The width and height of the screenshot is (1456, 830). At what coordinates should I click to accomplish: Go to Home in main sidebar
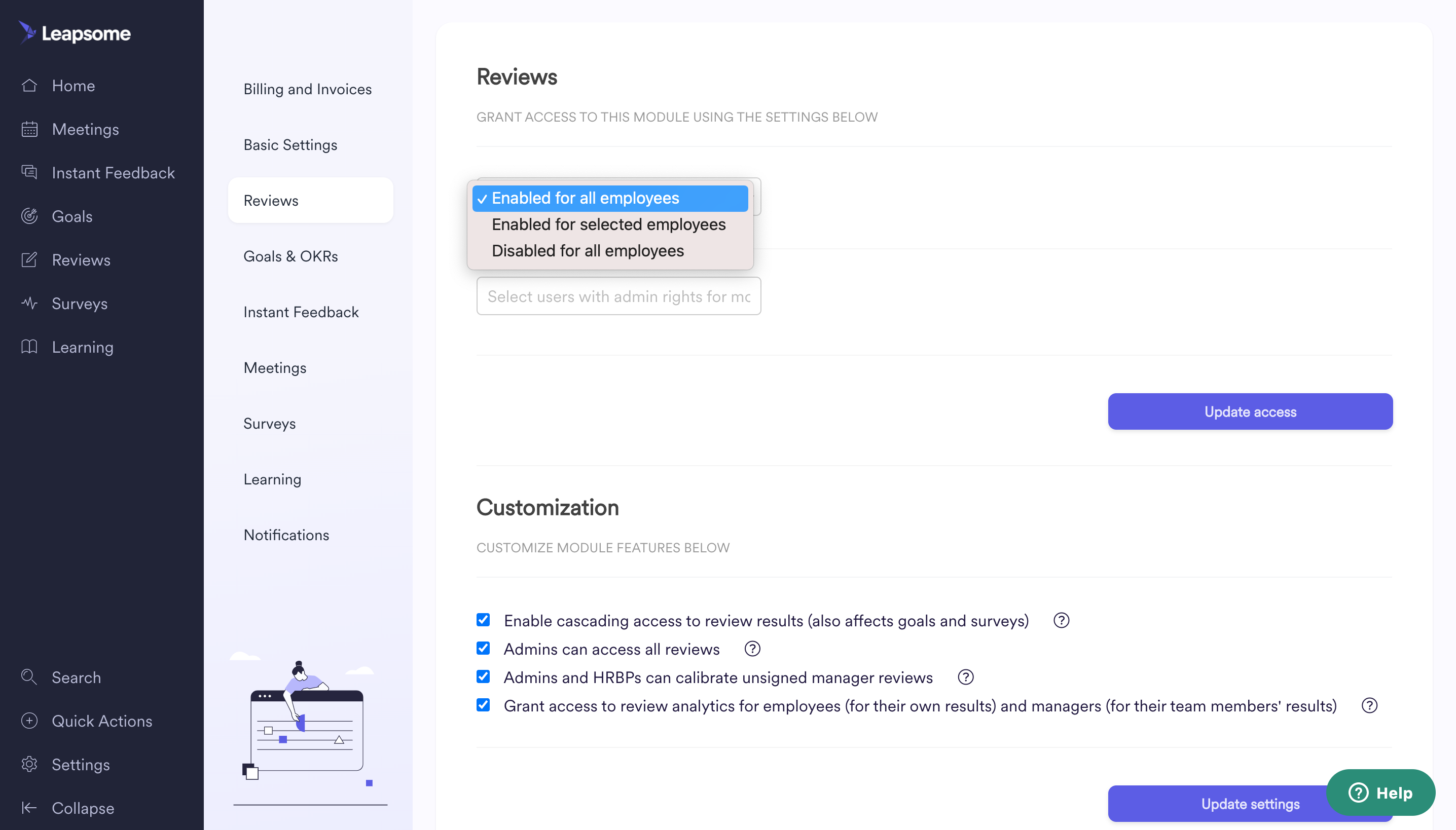73,86
